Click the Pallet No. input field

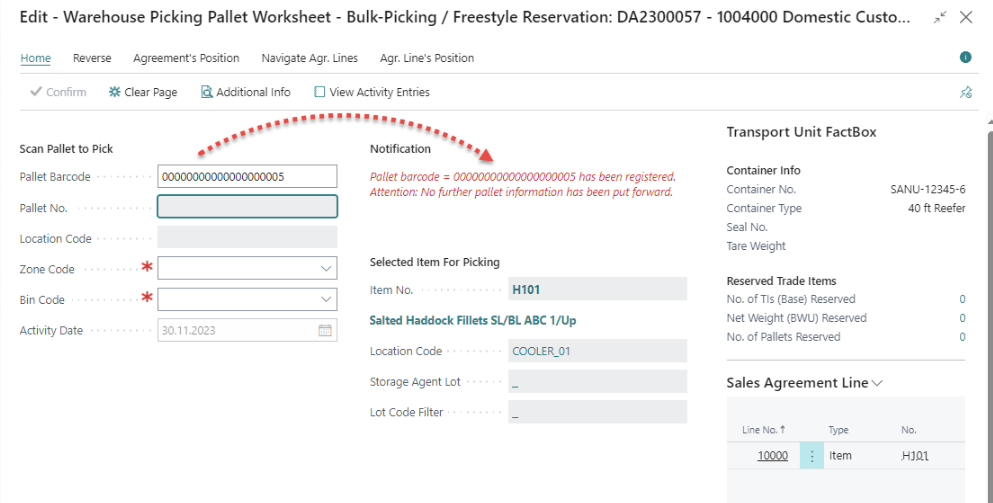click(247, 207)
